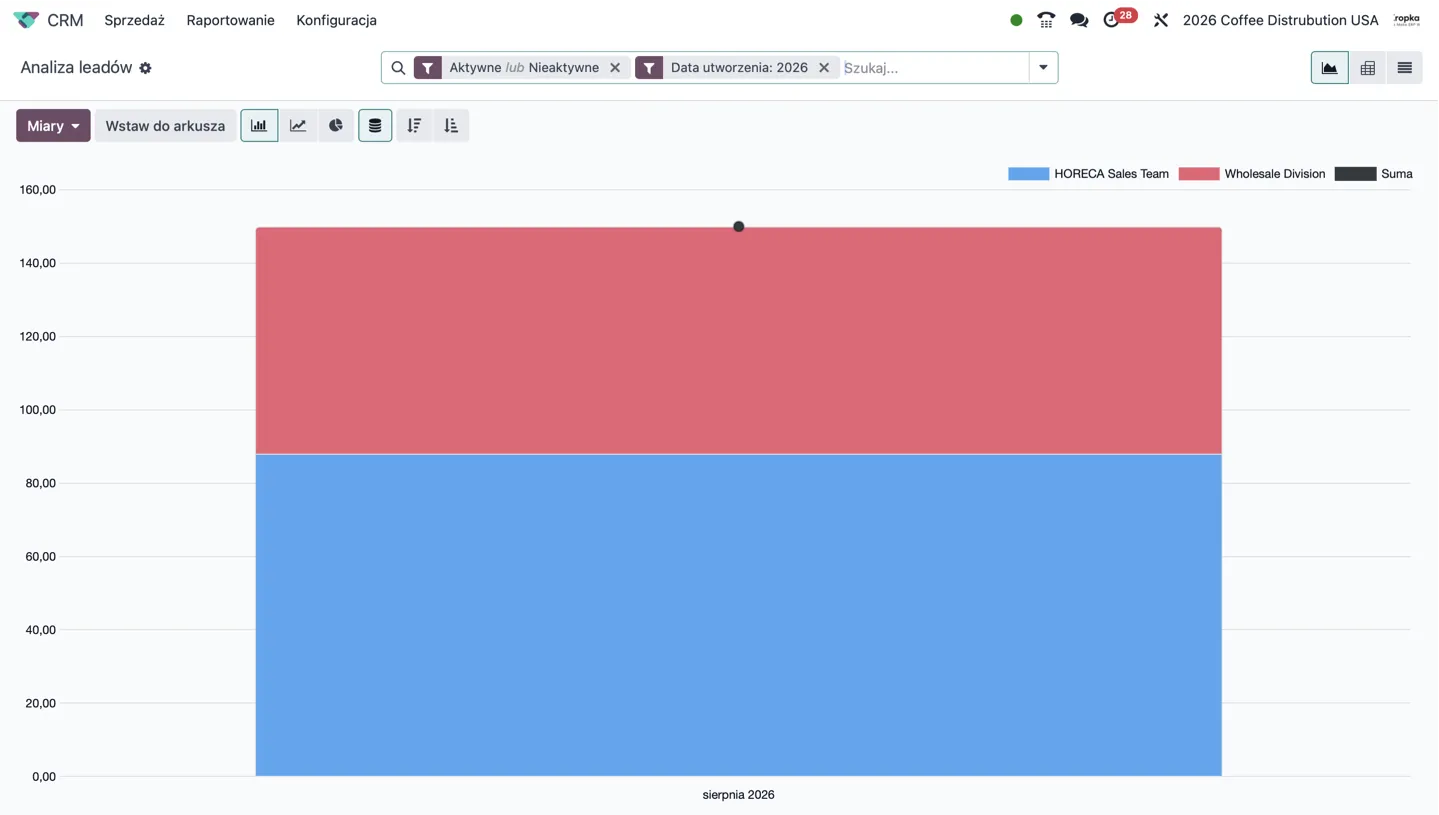Click the sierpnia 2026 axis label
1439x815 pixels.
point(739,795)
